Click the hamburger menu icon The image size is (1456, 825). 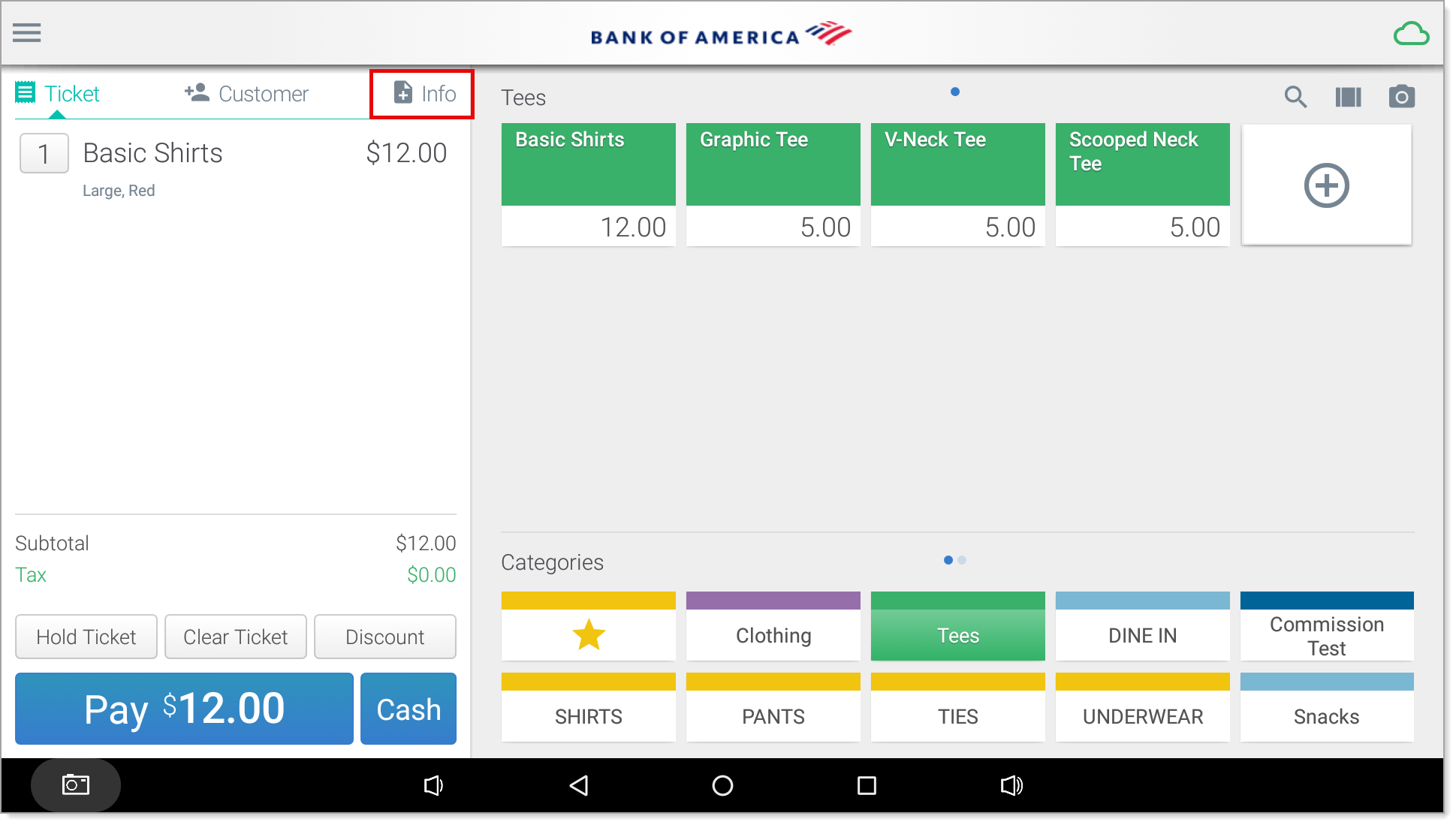[27, 33]
